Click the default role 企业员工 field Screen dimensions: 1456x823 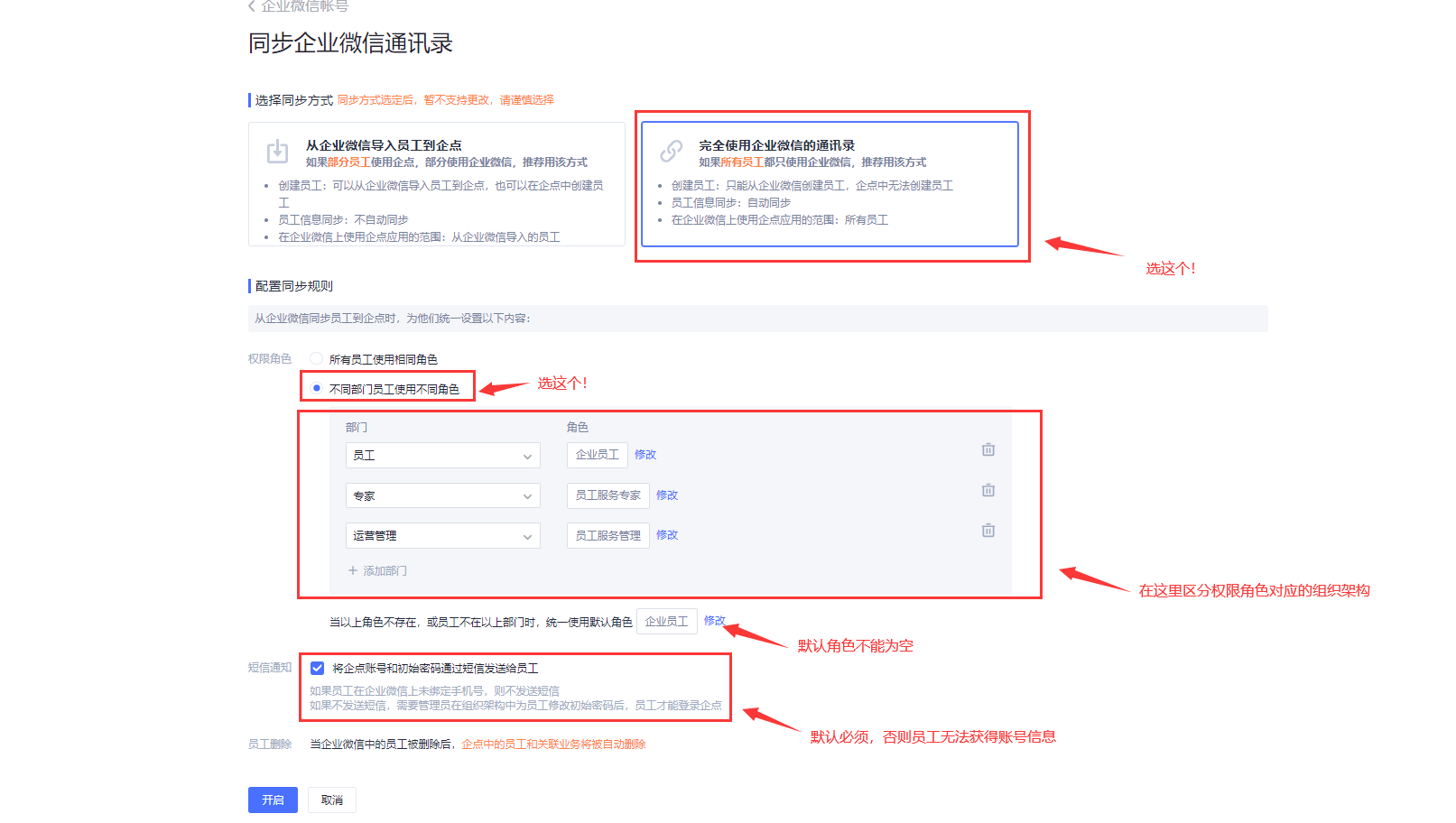(x=667, y=622)
